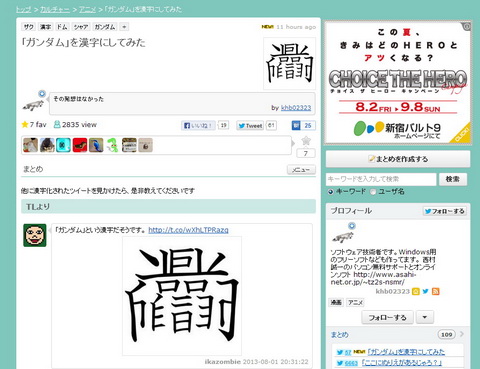
Task: Click the 漢字 tag above the title
Action: (x=45, y=27)
